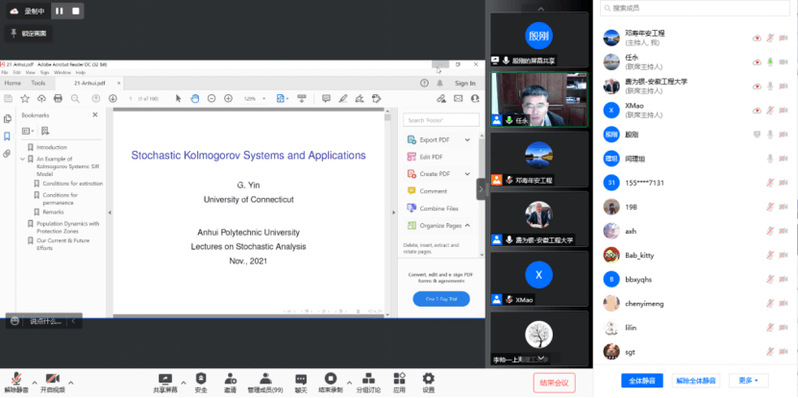
Task: Open the 安全 security shield icon
Action: click(201, 379)
